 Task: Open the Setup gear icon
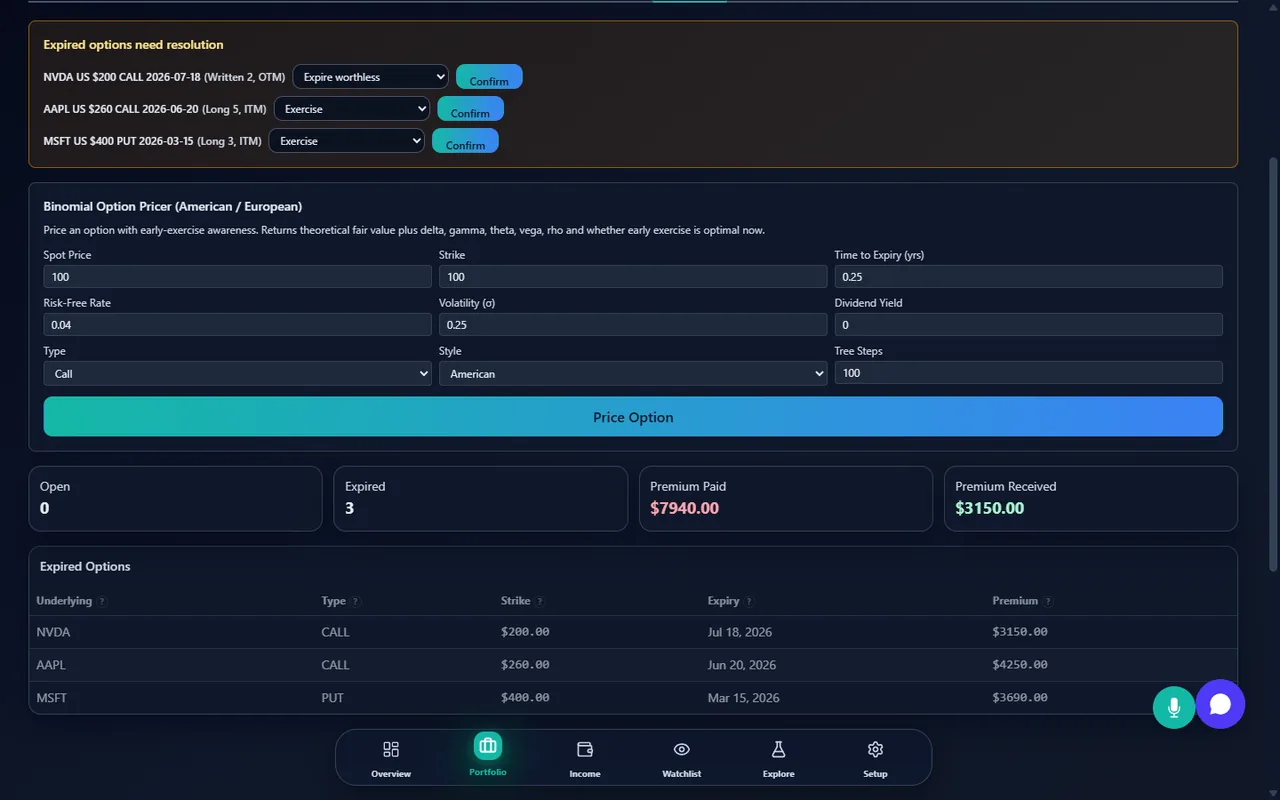tap(875, 749)
